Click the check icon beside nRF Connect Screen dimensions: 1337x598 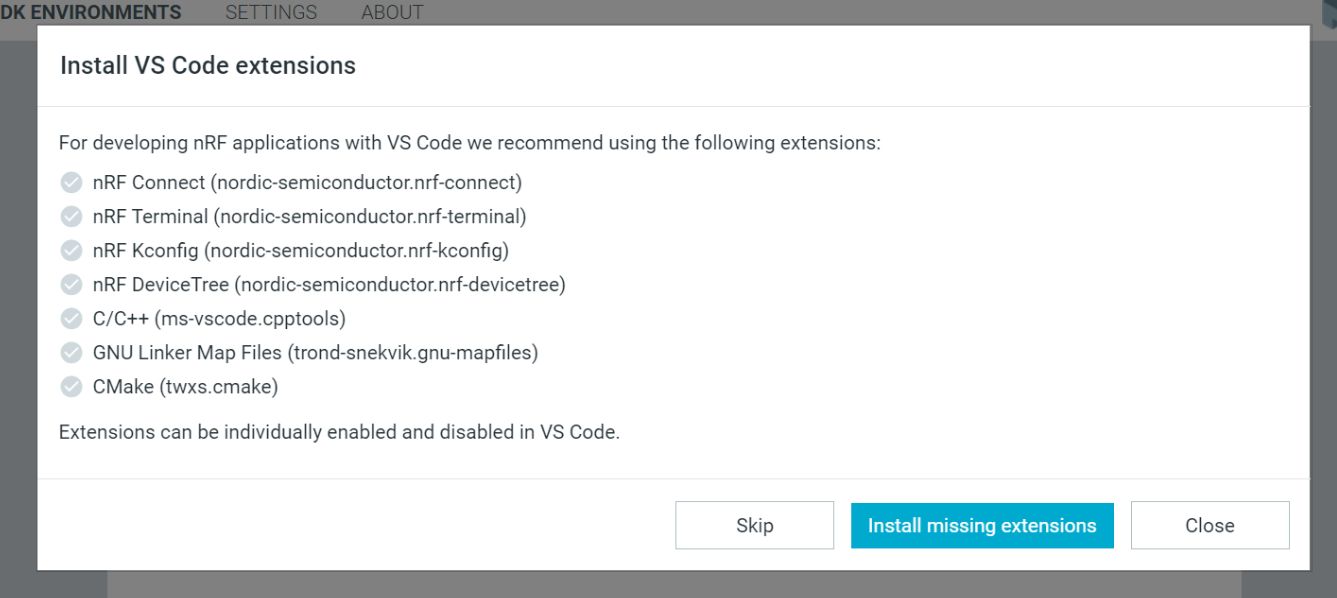(71, 182)
